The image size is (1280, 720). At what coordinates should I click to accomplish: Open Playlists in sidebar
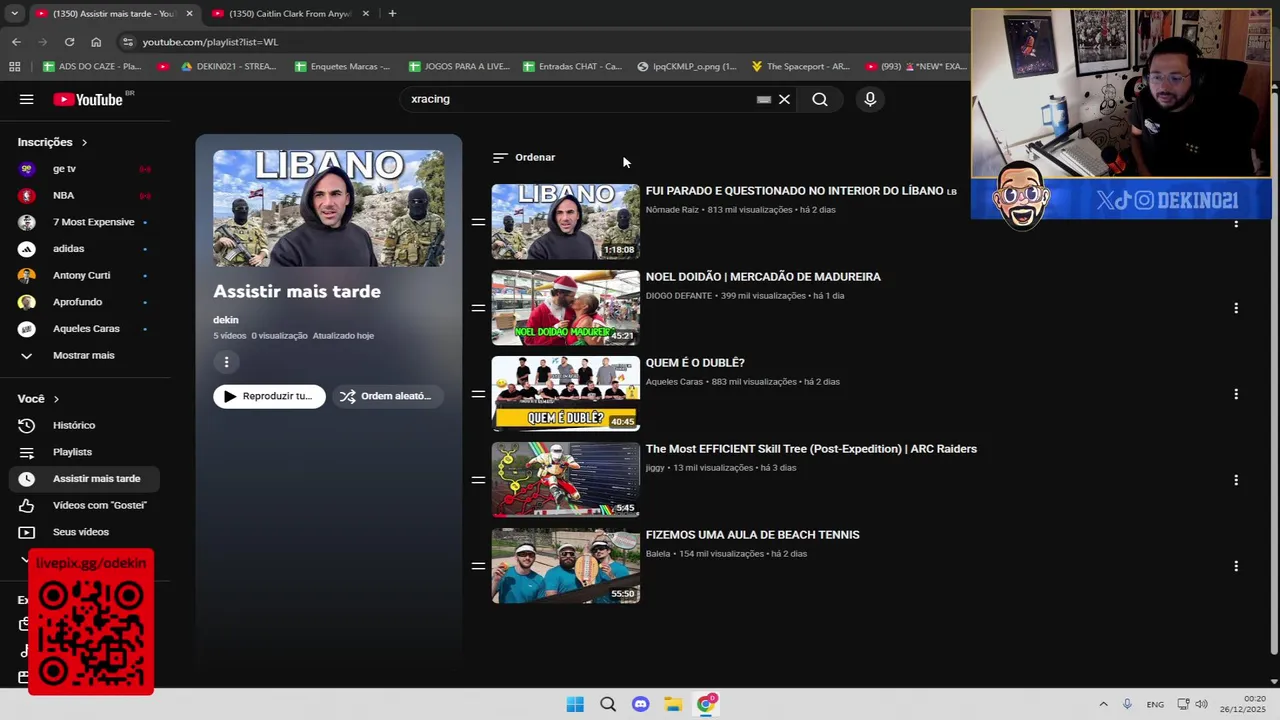point(84,452)
